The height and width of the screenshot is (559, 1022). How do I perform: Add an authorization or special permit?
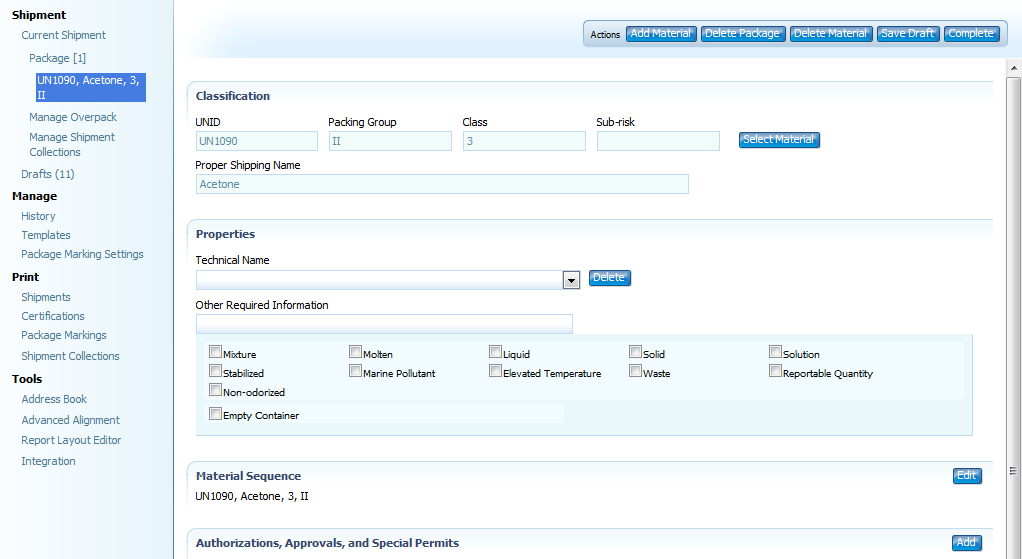click(x=966, y=543)
